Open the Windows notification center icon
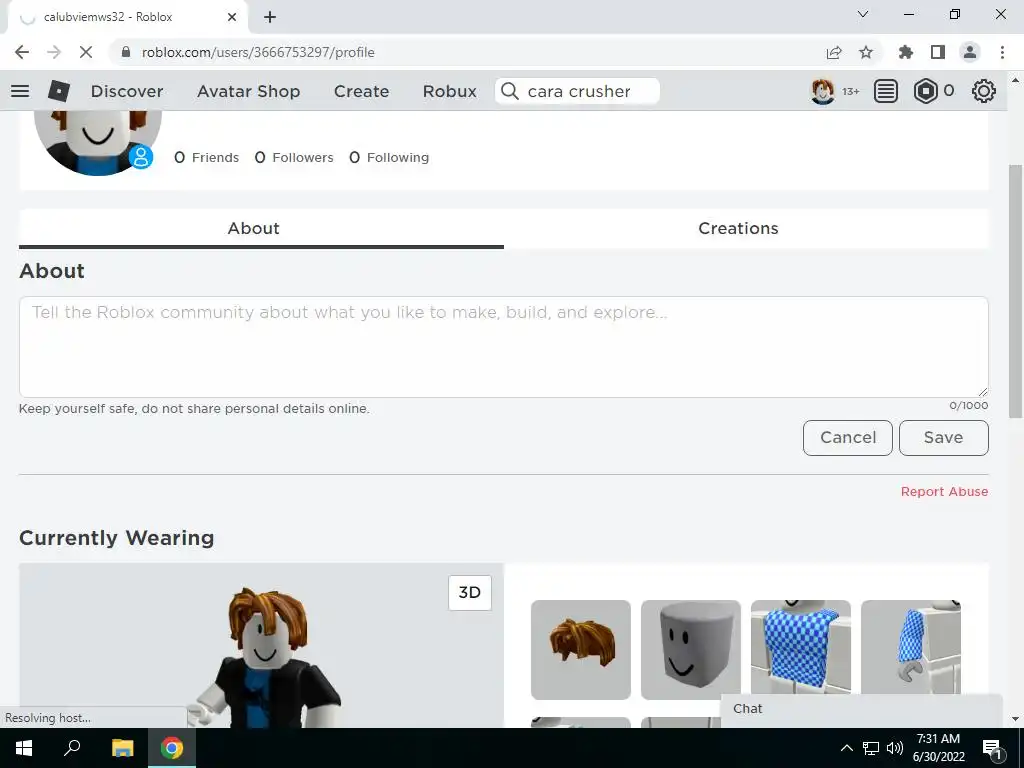 993,748
